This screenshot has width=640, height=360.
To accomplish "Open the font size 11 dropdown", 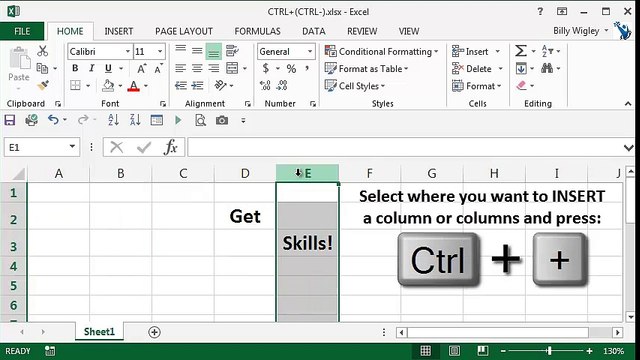I will pyautogui.click(x=160, y=51).
